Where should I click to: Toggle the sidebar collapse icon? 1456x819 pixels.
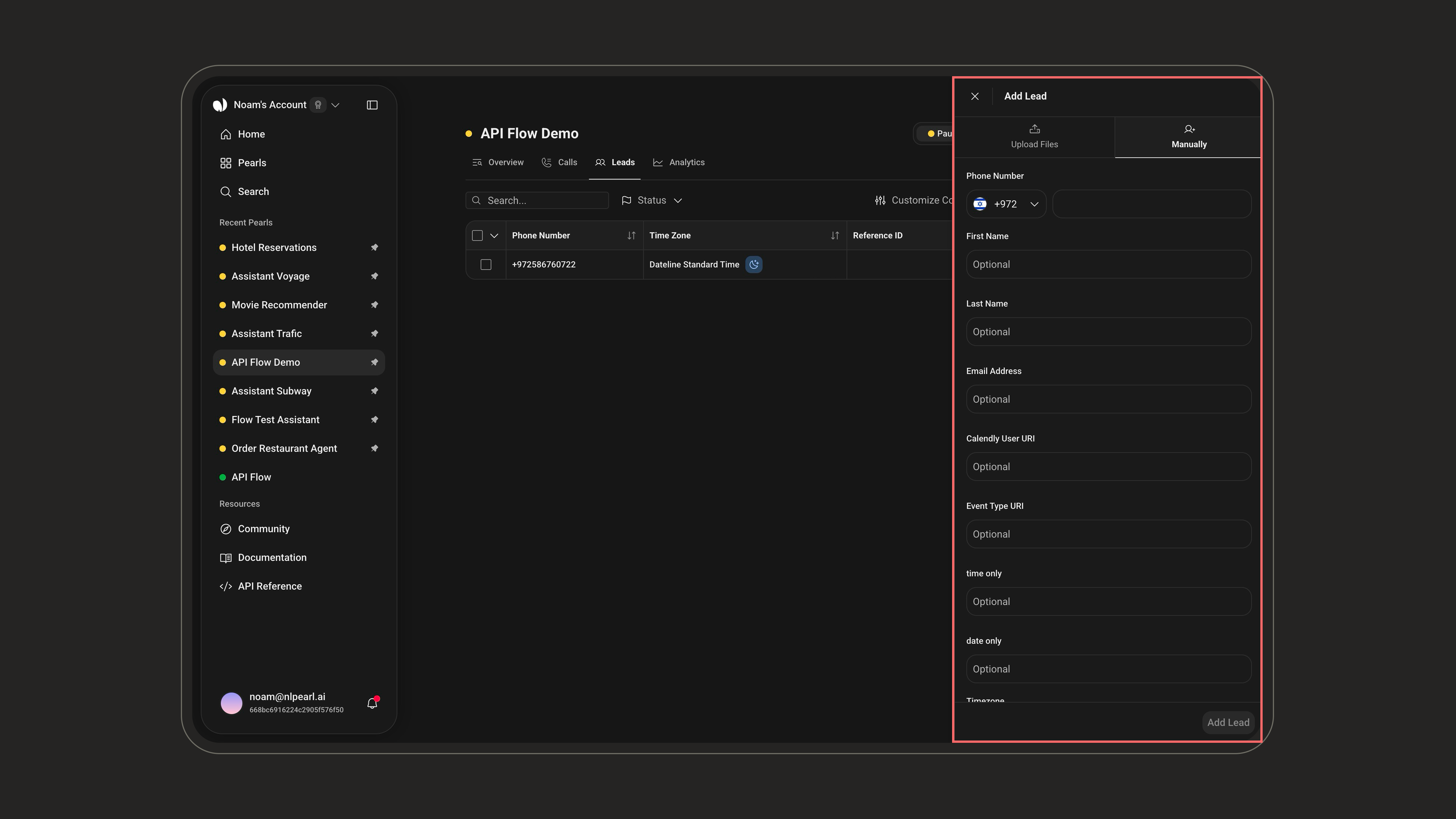click(372, 105)
